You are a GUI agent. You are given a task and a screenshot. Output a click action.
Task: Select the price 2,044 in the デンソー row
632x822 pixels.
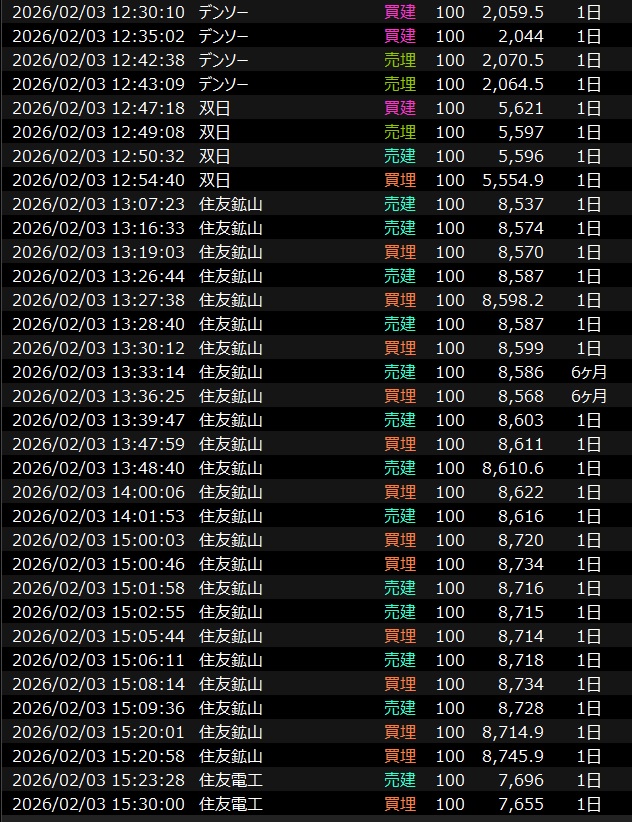pos(523,36)
